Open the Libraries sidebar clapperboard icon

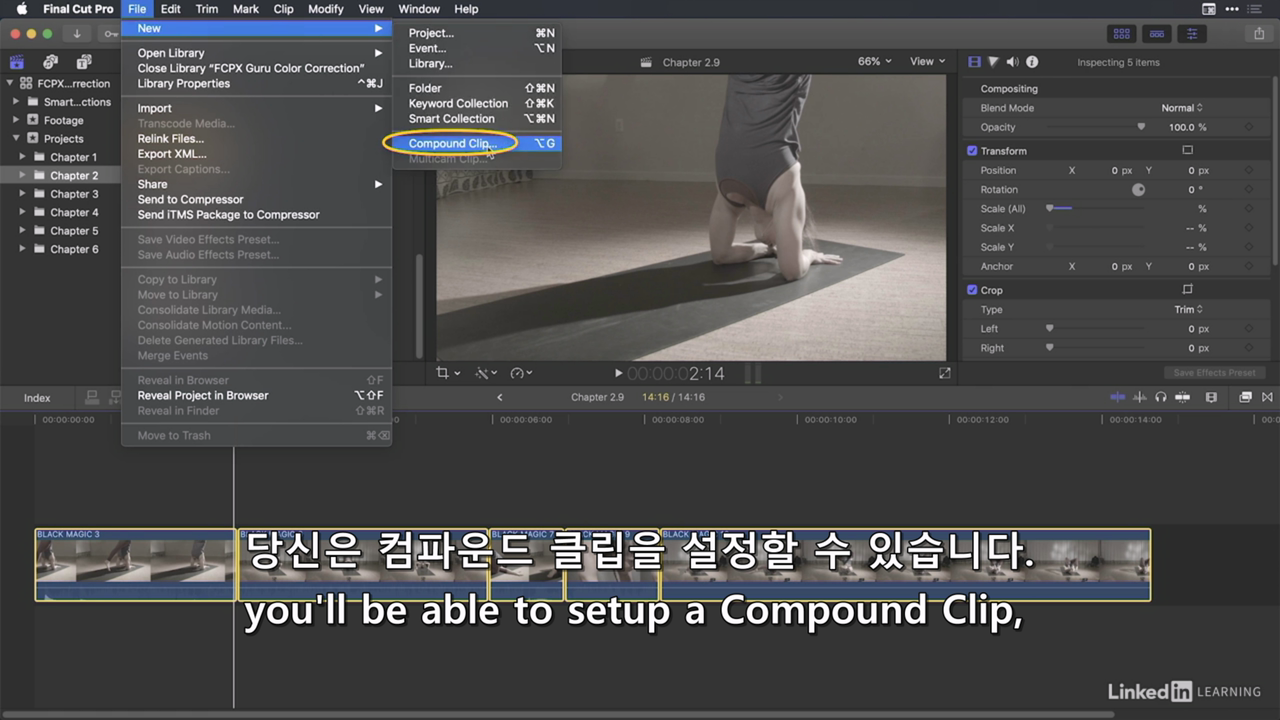(x=17, y=62)
